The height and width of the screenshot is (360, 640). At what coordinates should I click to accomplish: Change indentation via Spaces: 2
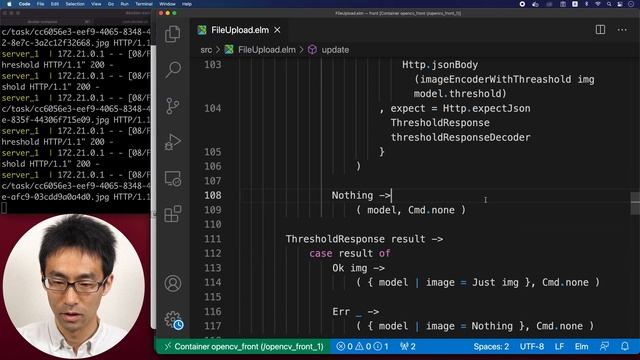(491, 347)
